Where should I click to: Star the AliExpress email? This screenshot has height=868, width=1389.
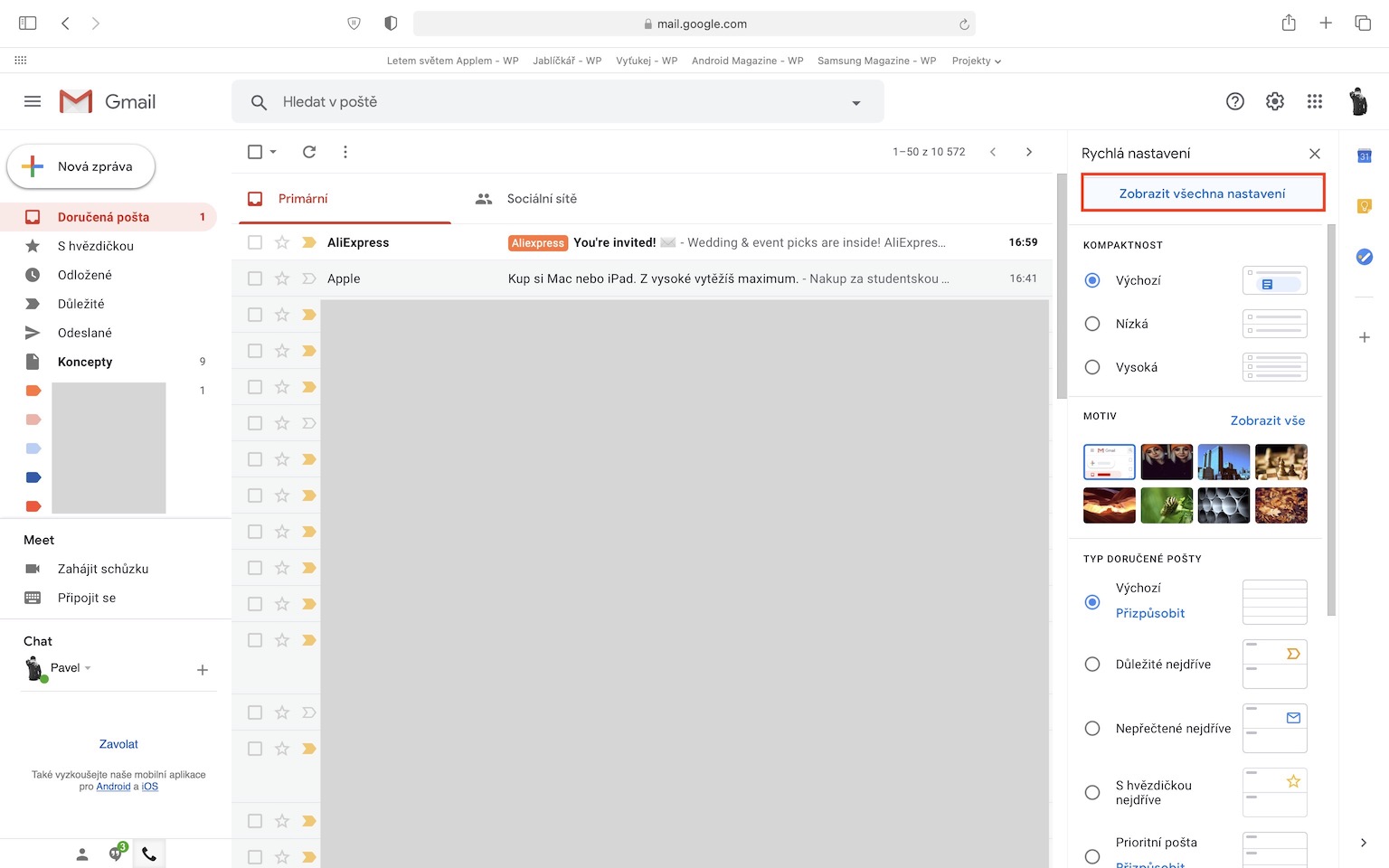pos(282,242)
